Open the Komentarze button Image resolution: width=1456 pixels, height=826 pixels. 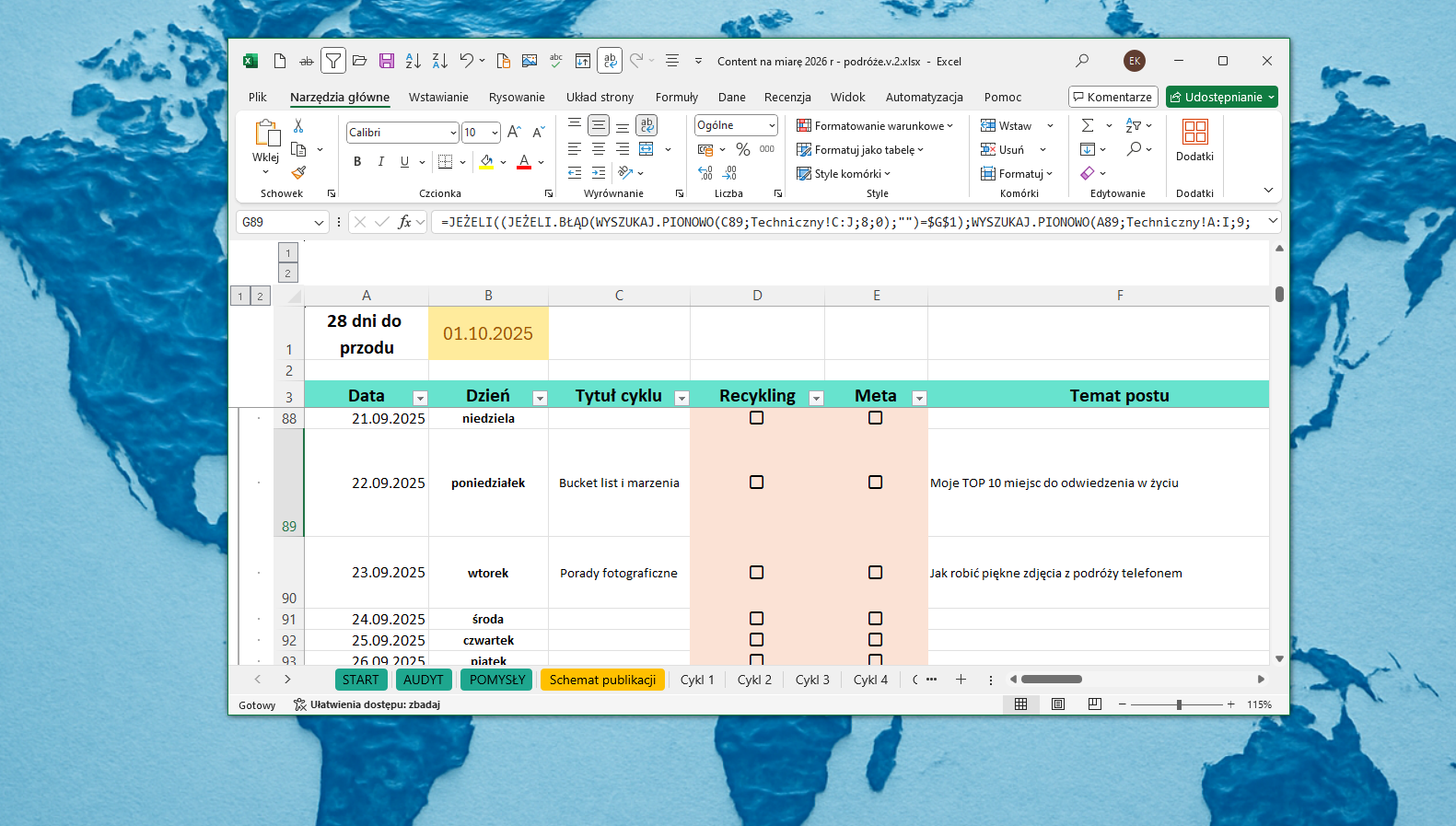[x=1112, y=97]
